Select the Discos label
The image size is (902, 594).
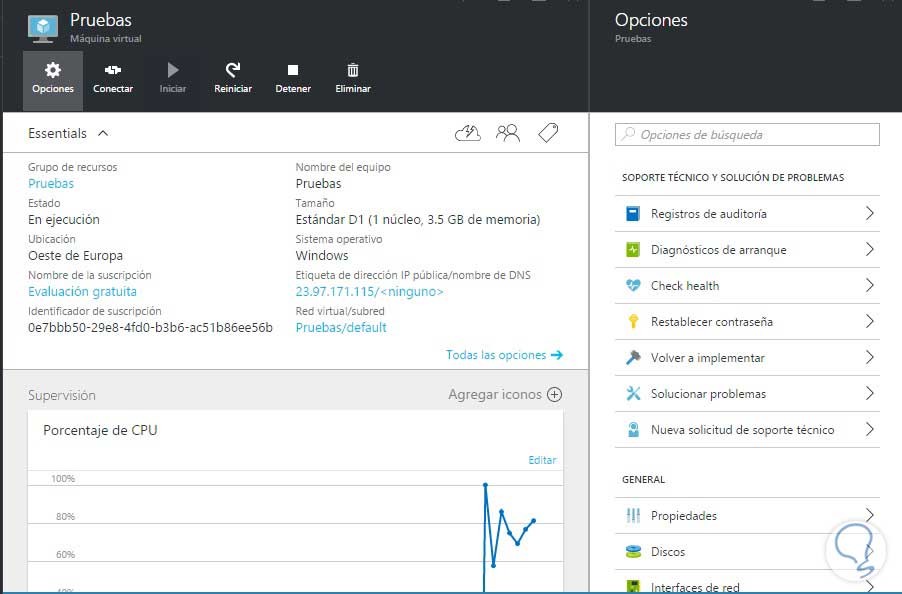pos(668,552)
